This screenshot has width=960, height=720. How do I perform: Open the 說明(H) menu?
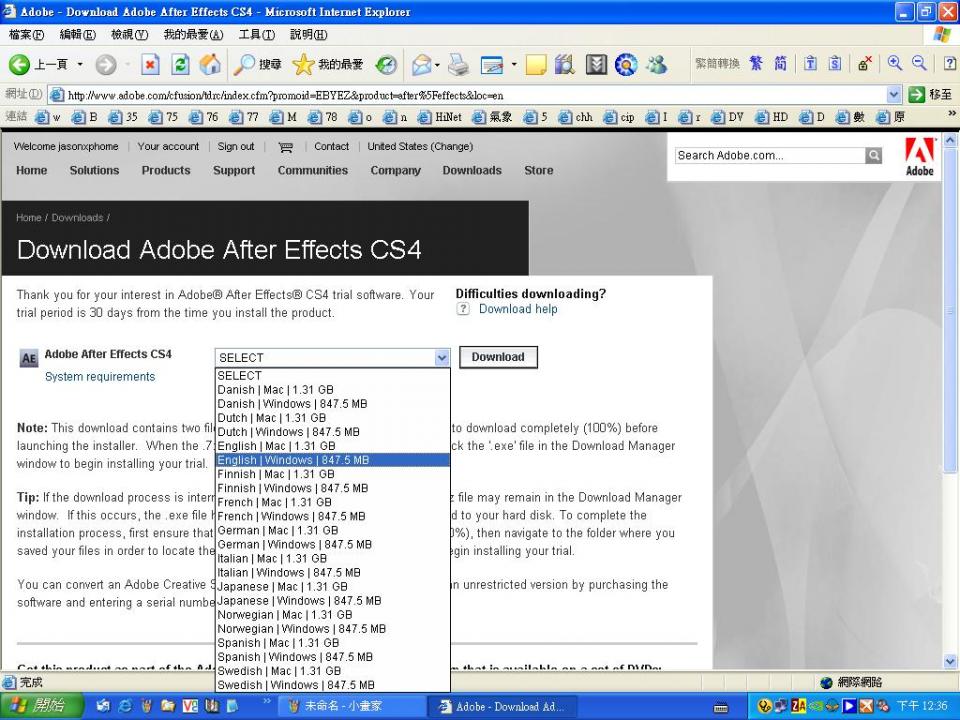click(308, 35)
